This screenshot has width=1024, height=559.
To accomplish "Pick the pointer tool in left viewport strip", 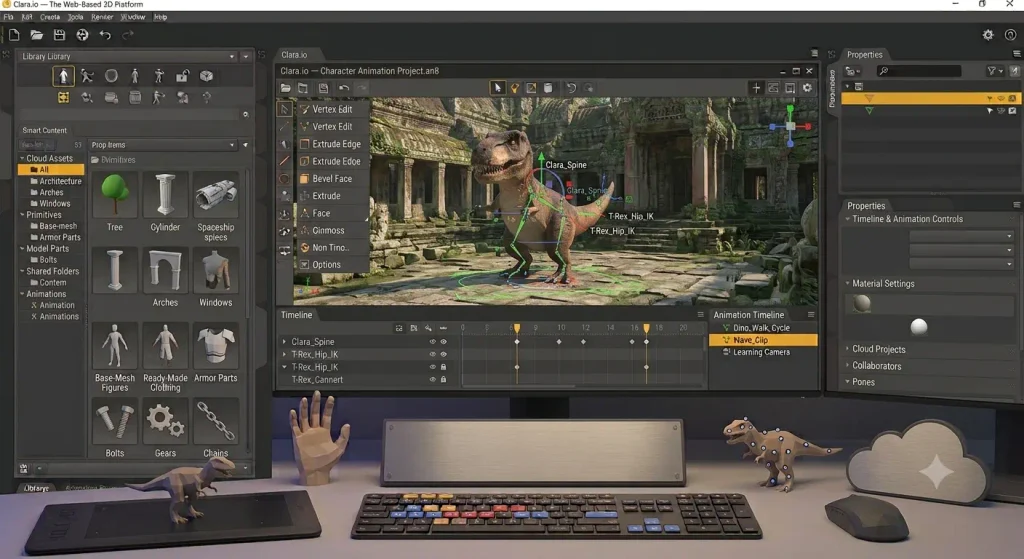I will [x=285, y=109].
